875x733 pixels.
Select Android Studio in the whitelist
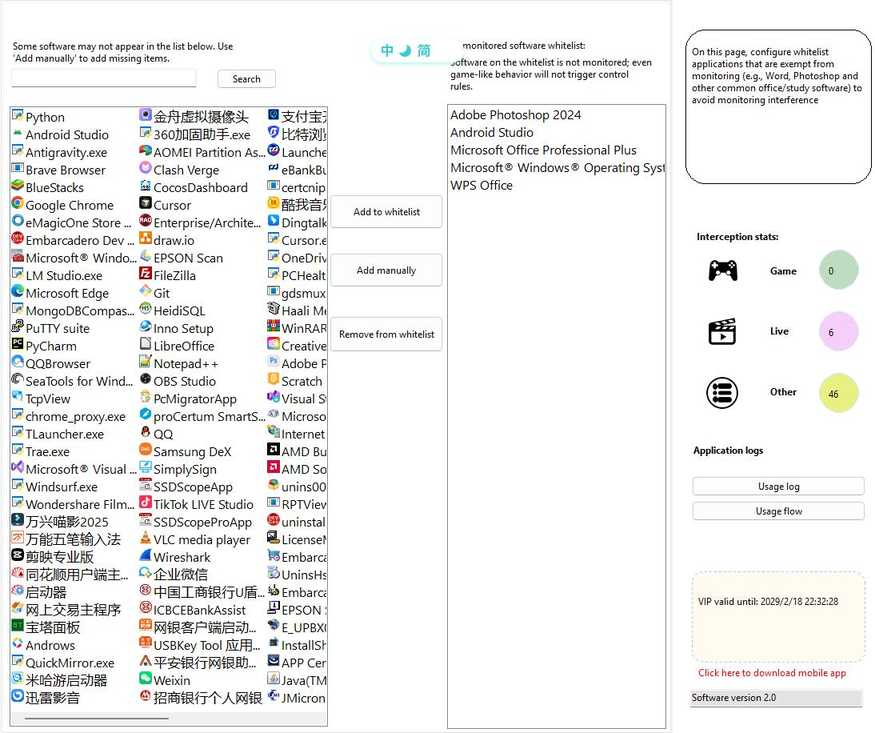click(x=492, y=132)
